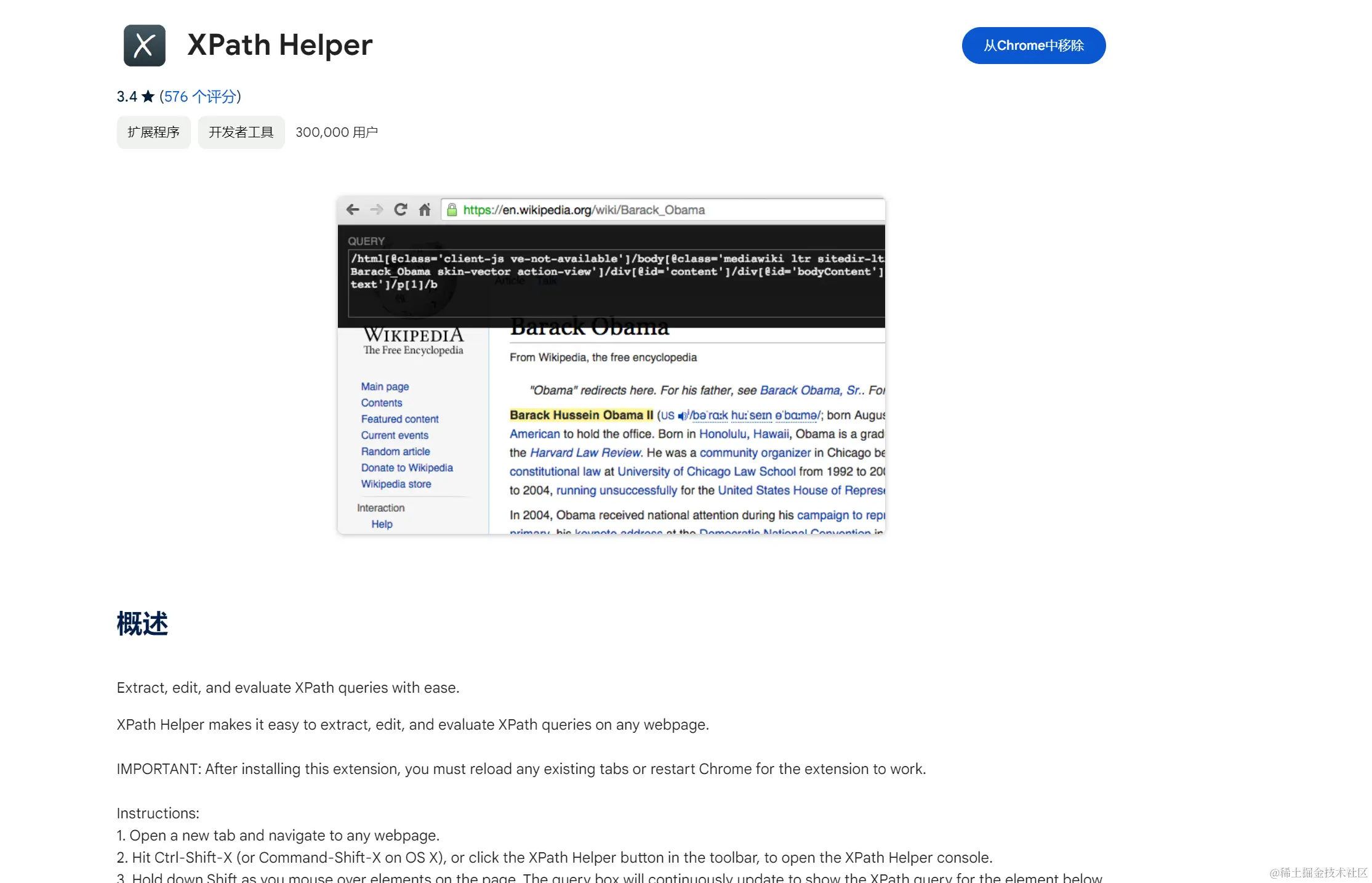Click the back arrow in the screenshot's browser bar
The height and width of the screenshot is (883, 1372).
pyautogui.click(x=353, y=210)
